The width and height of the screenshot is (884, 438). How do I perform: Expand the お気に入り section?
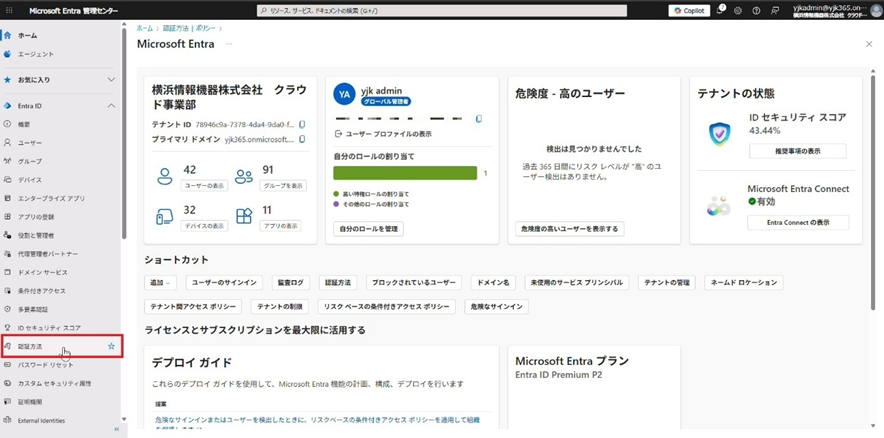[111, 79]
